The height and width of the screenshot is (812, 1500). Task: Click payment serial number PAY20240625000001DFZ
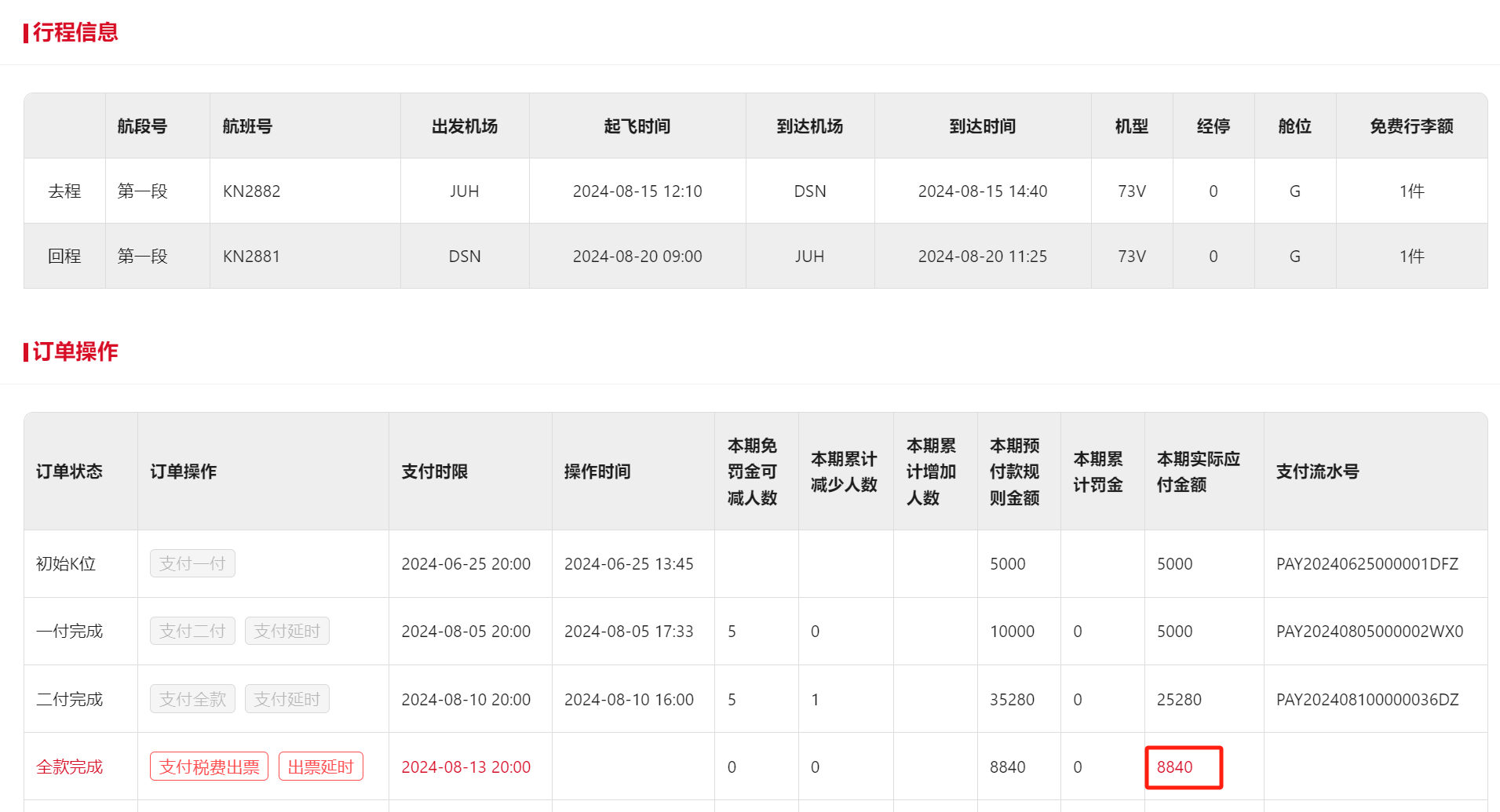point(1367,564)
